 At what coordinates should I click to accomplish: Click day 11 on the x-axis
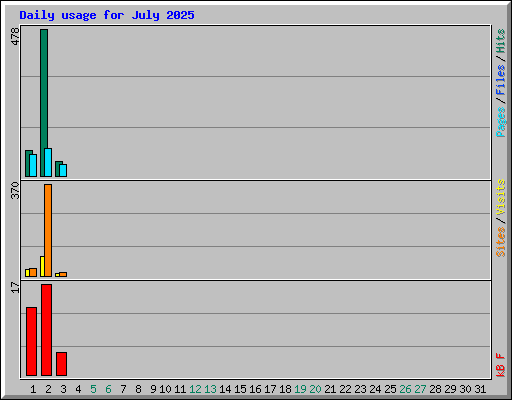tap(180, 389)
